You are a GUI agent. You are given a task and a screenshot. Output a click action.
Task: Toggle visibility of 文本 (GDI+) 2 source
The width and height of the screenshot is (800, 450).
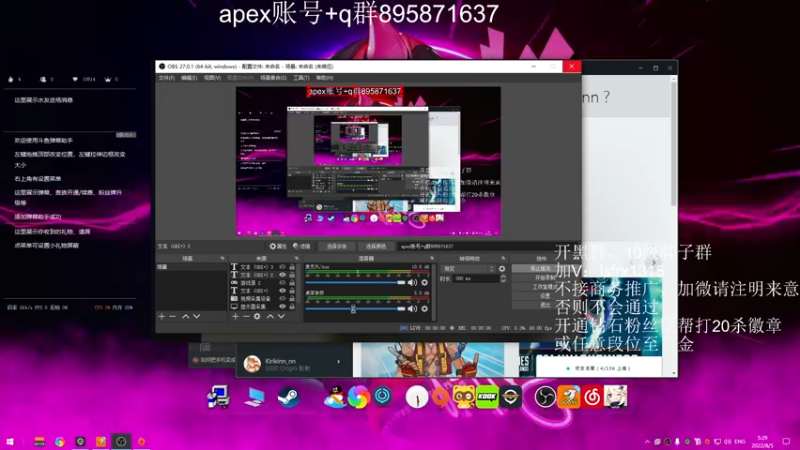282,274
